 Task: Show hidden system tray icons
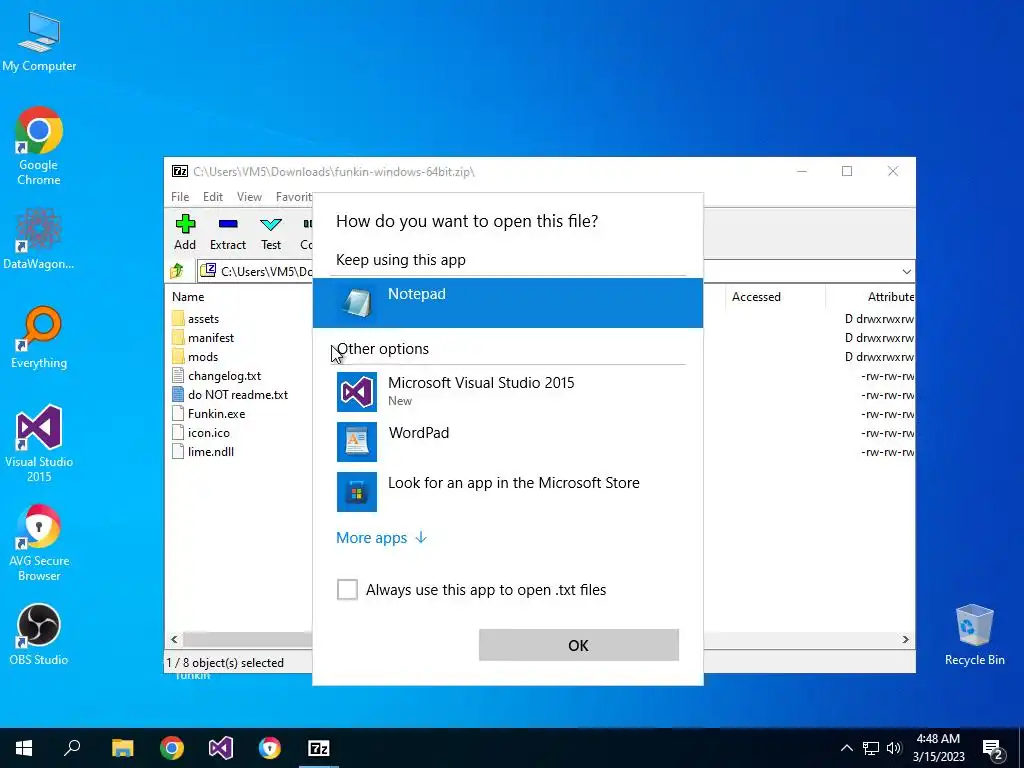(x=846, y=748)
